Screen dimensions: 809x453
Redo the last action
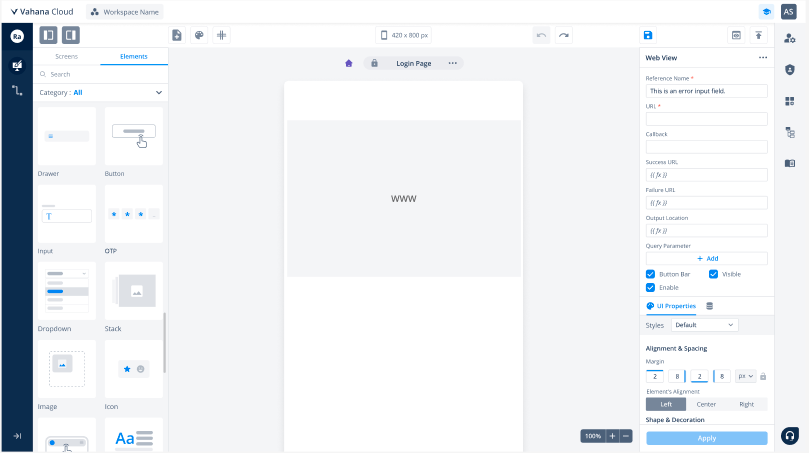point(564,35)
